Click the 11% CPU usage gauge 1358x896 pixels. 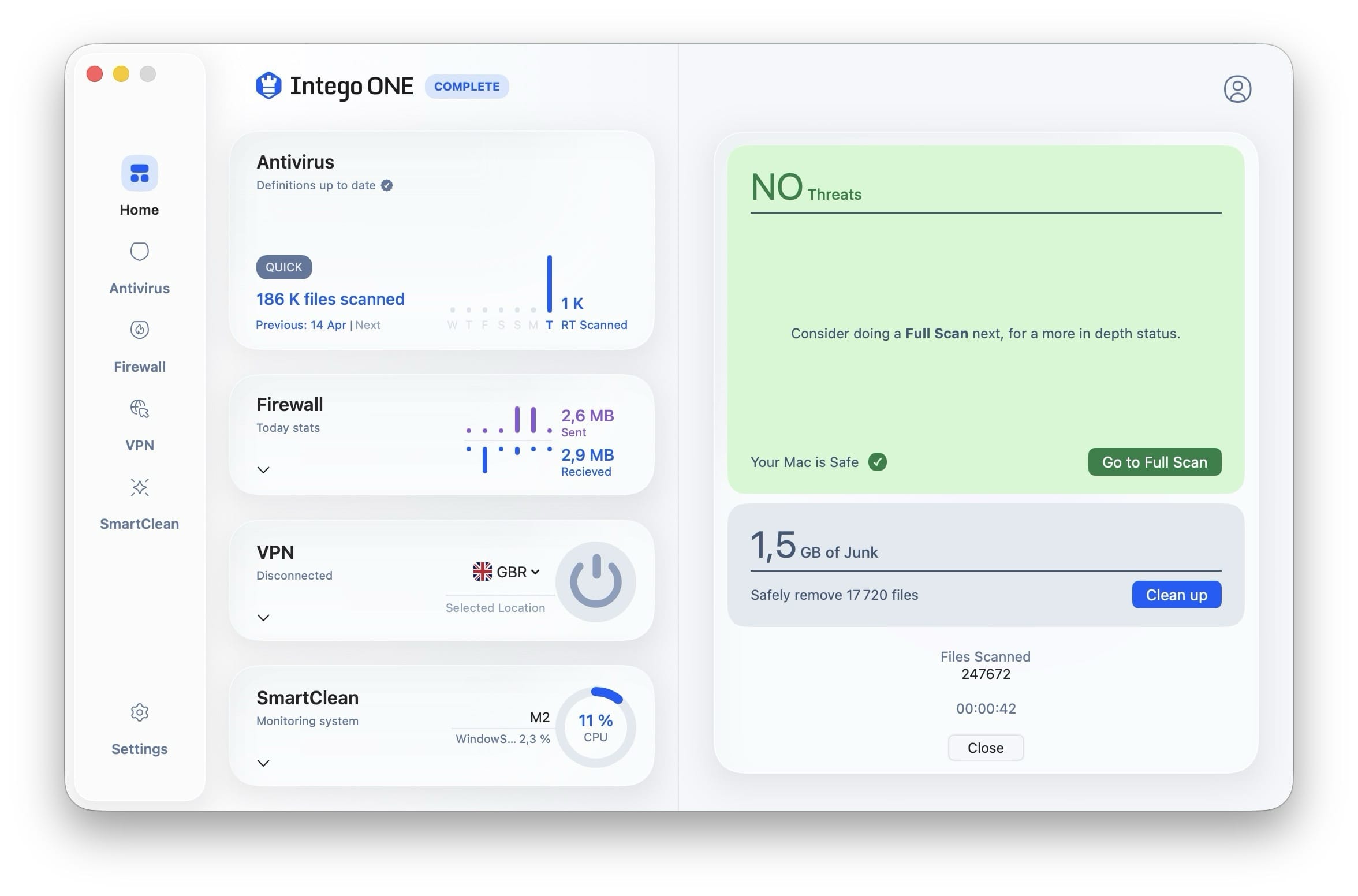pos(595,727)
